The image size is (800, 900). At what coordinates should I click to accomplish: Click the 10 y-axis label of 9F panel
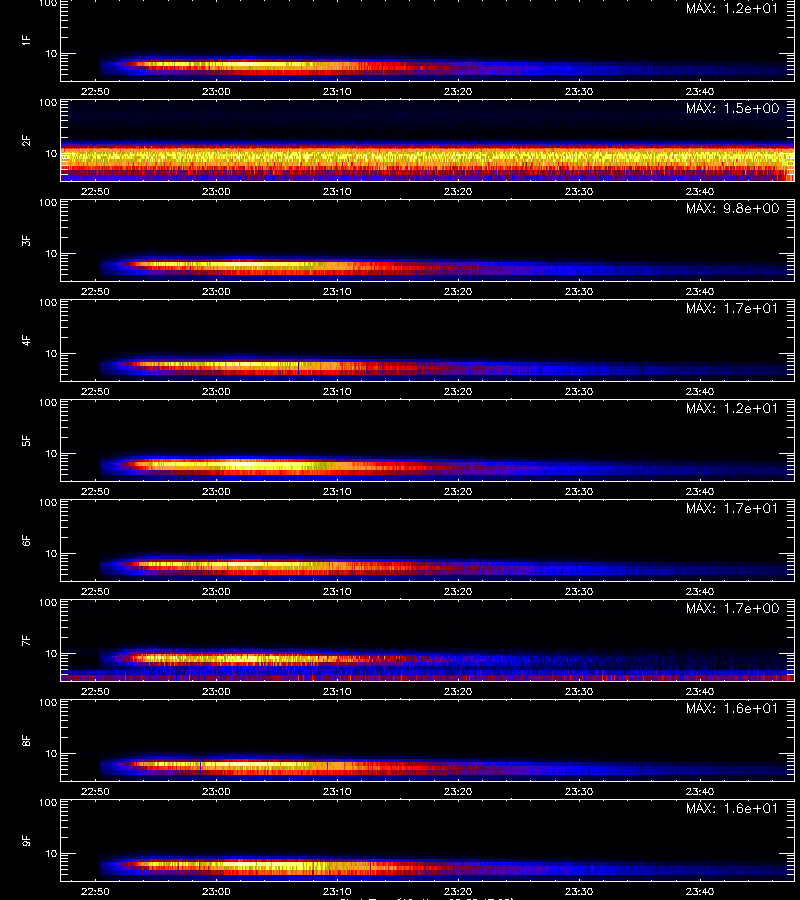pos(52,854)
